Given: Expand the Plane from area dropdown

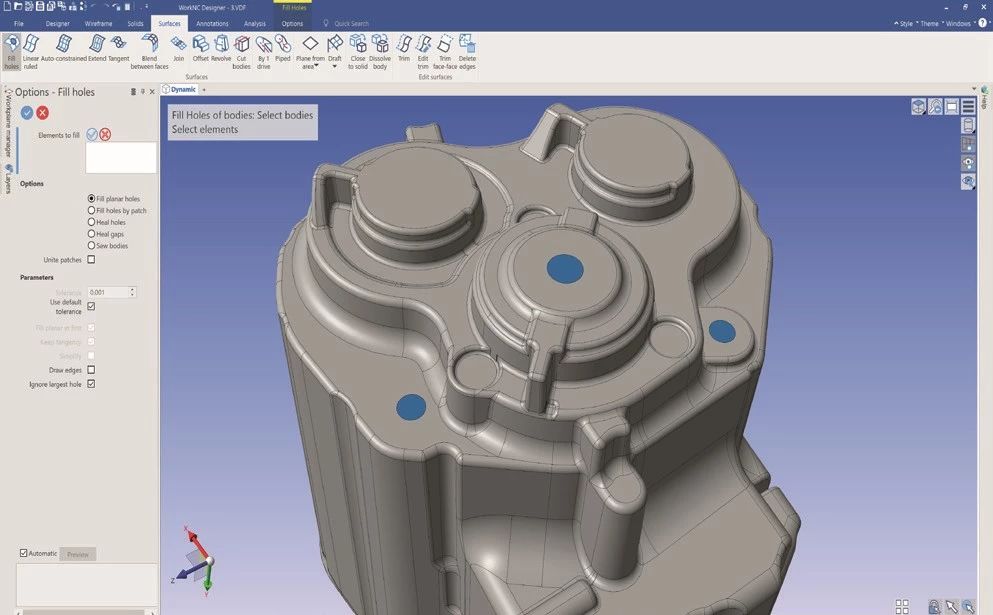Looking at the screenshot, I should point(315,67).
